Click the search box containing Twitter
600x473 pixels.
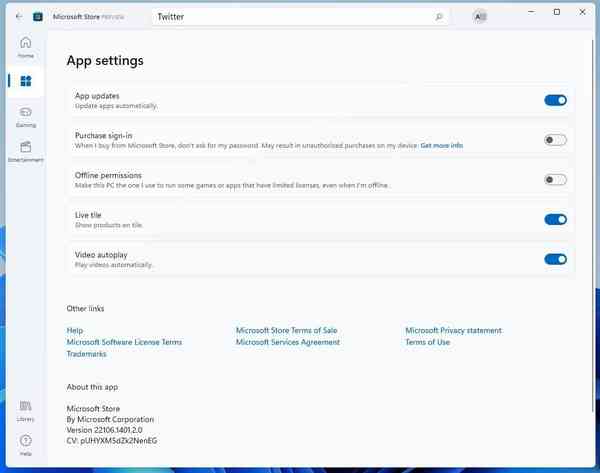(300, 17)
